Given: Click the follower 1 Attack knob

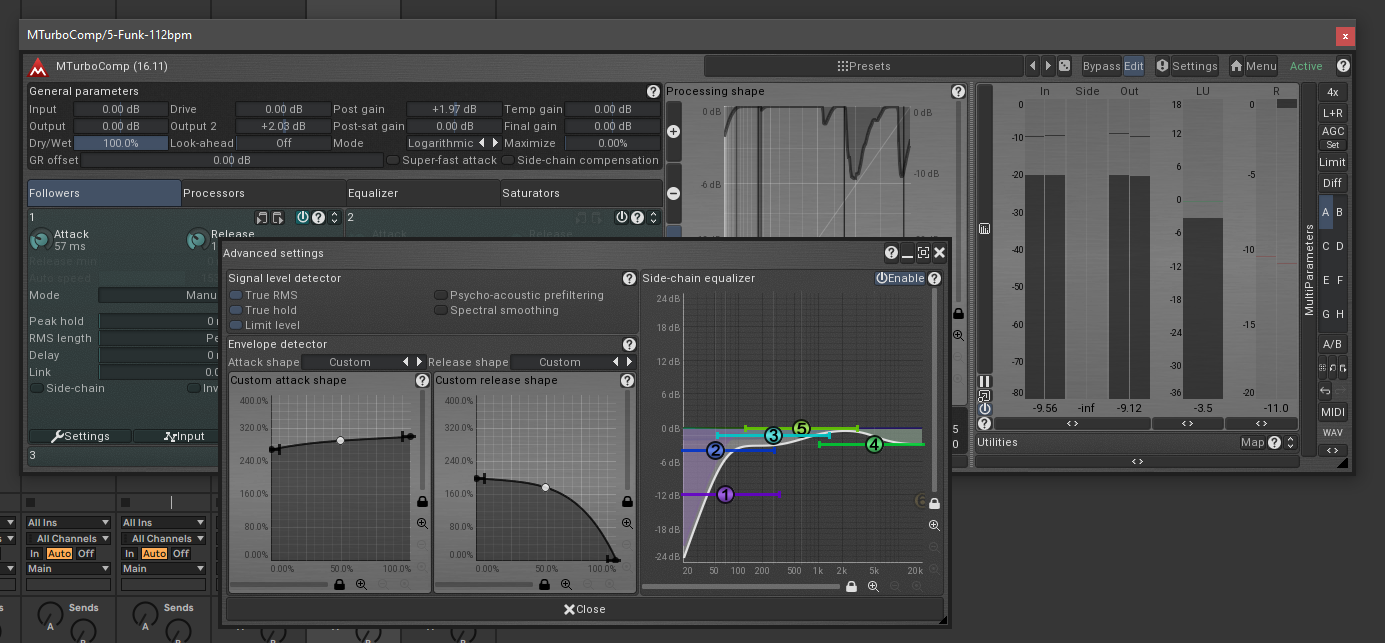Looking at the screenshot, I should pyautogui.click(x=40, y=240).
